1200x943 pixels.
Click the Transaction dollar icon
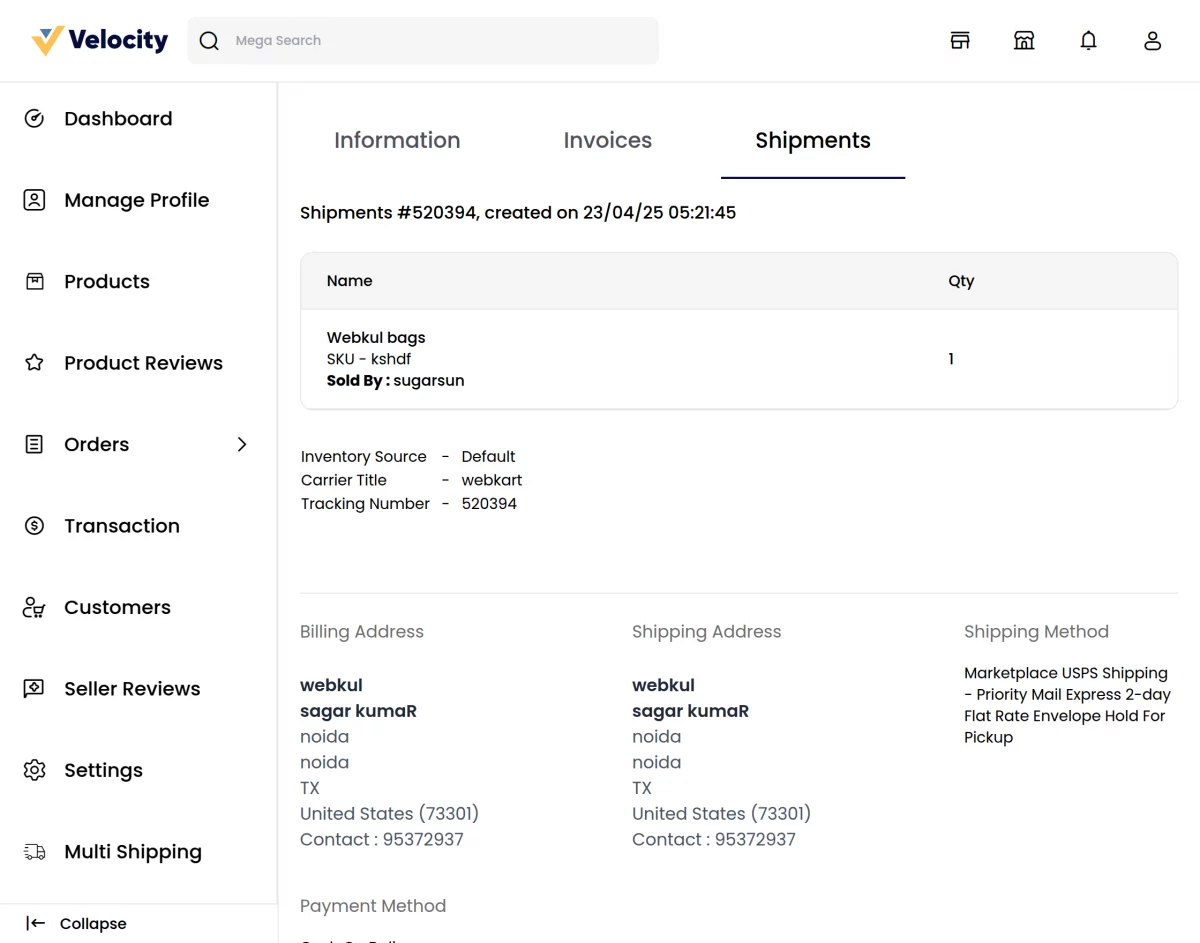point(34,525)
